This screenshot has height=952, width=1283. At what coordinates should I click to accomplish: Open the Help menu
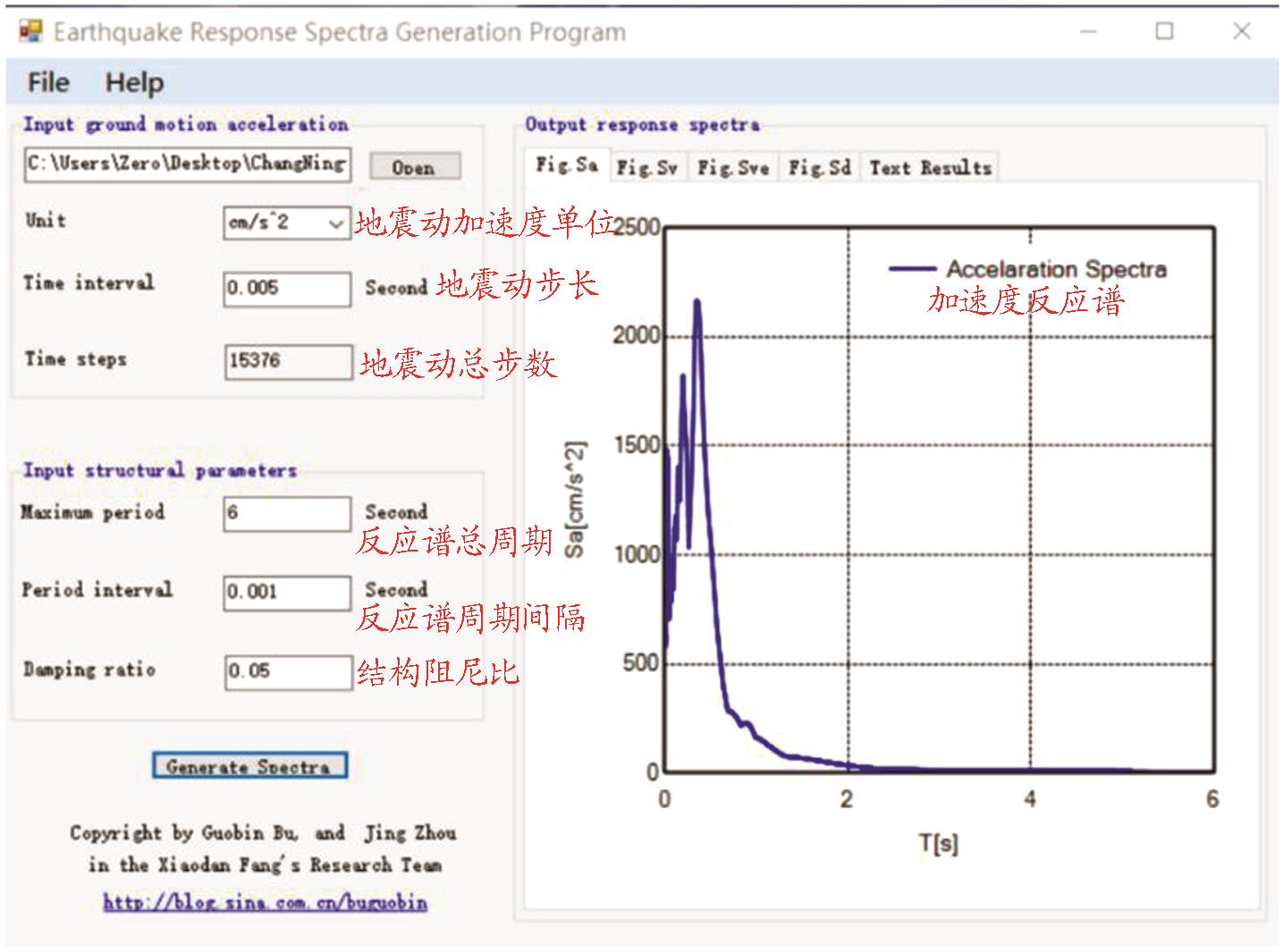click(x=134, y=83)
